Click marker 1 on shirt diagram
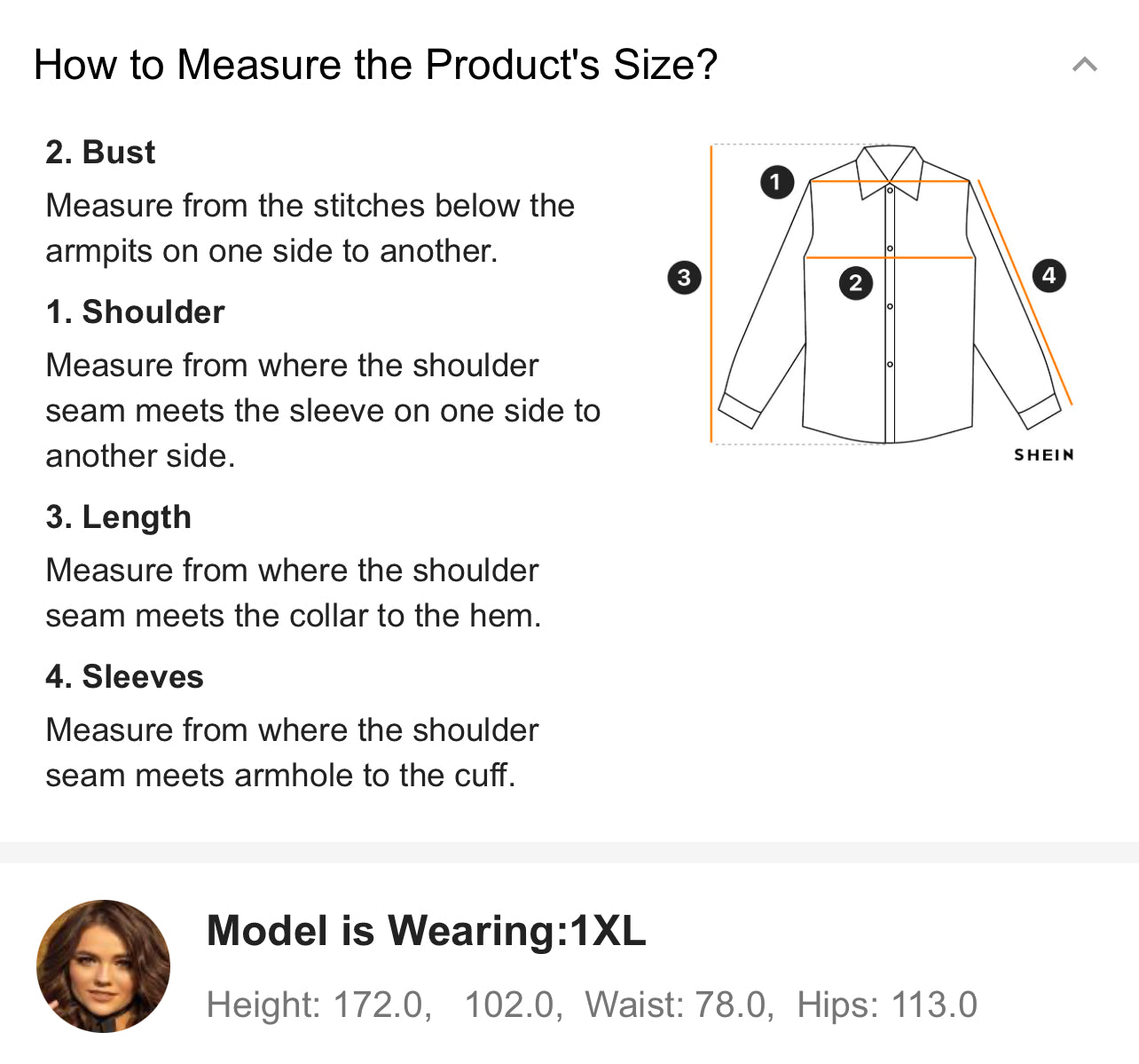The width and height of the screenshot is (1139, 1064). pos(776,183)
